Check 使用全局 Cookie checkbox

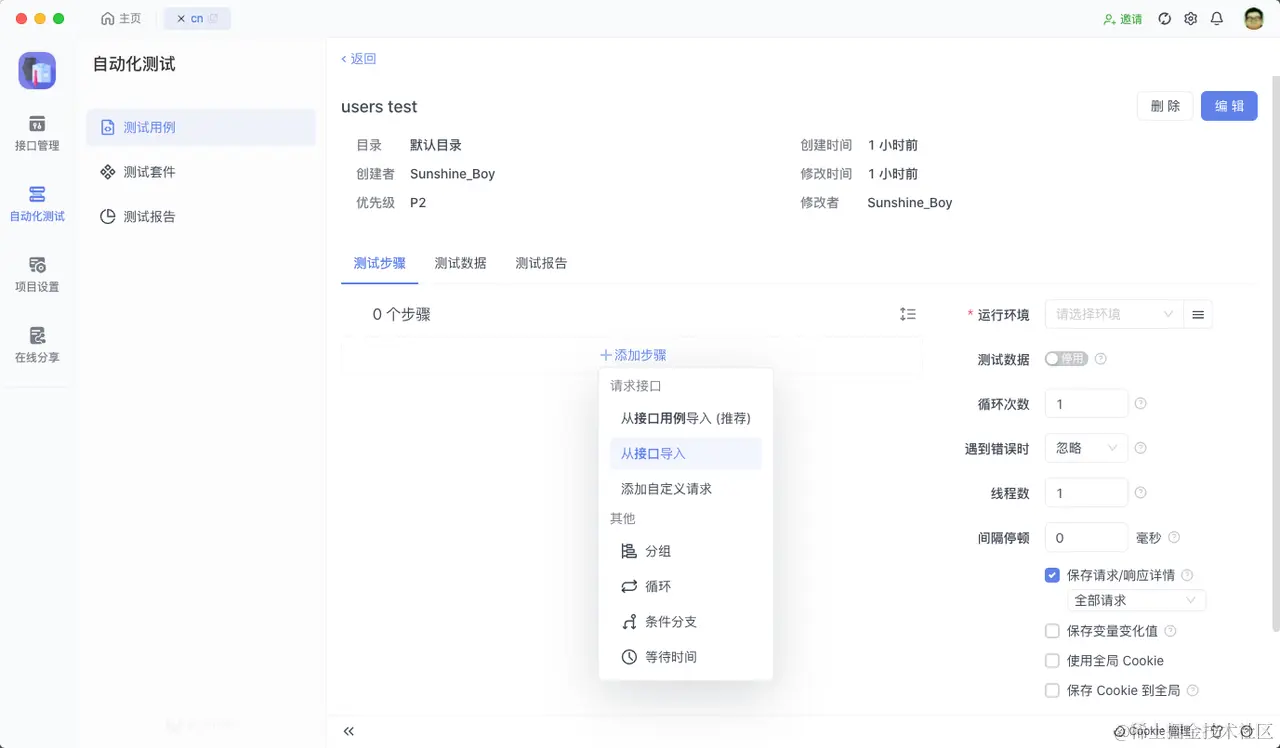pyautogui.click(x=1052, y=661)
